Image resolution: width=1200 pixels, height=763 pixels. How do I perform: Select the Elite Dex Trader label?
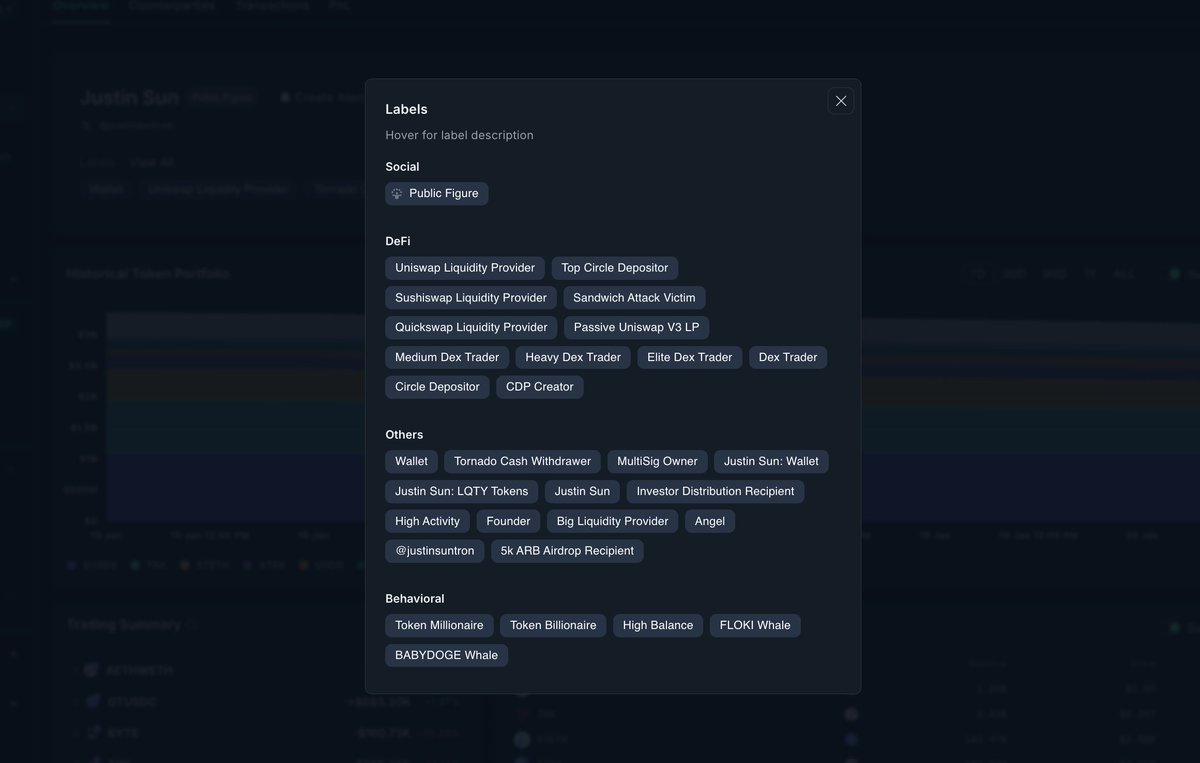tap(690, 357)
